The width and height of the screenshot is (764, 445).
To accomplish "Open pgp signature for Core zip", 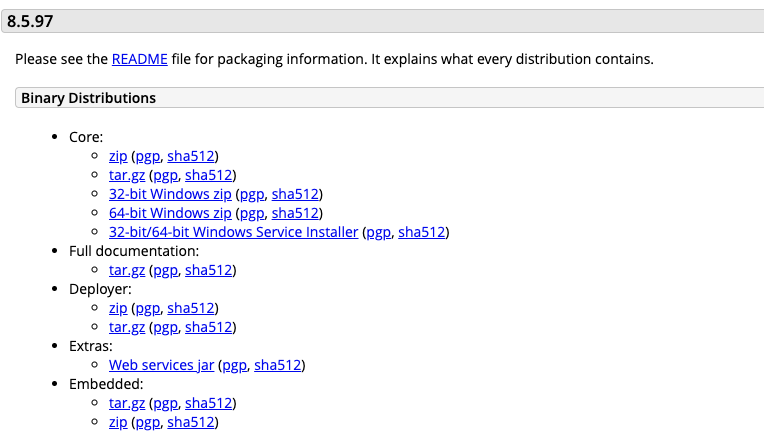I will coord(147,156).
